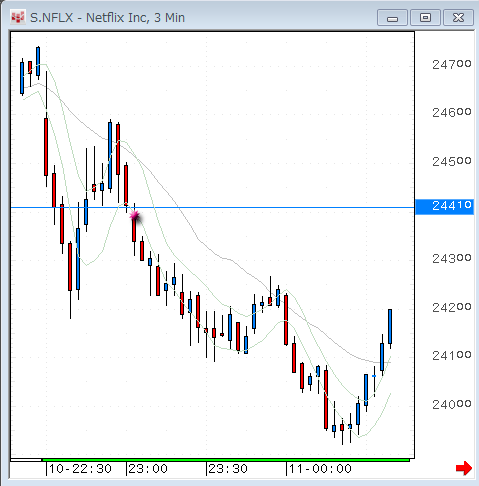Click the 23:00 time axis label

point(148,469)
